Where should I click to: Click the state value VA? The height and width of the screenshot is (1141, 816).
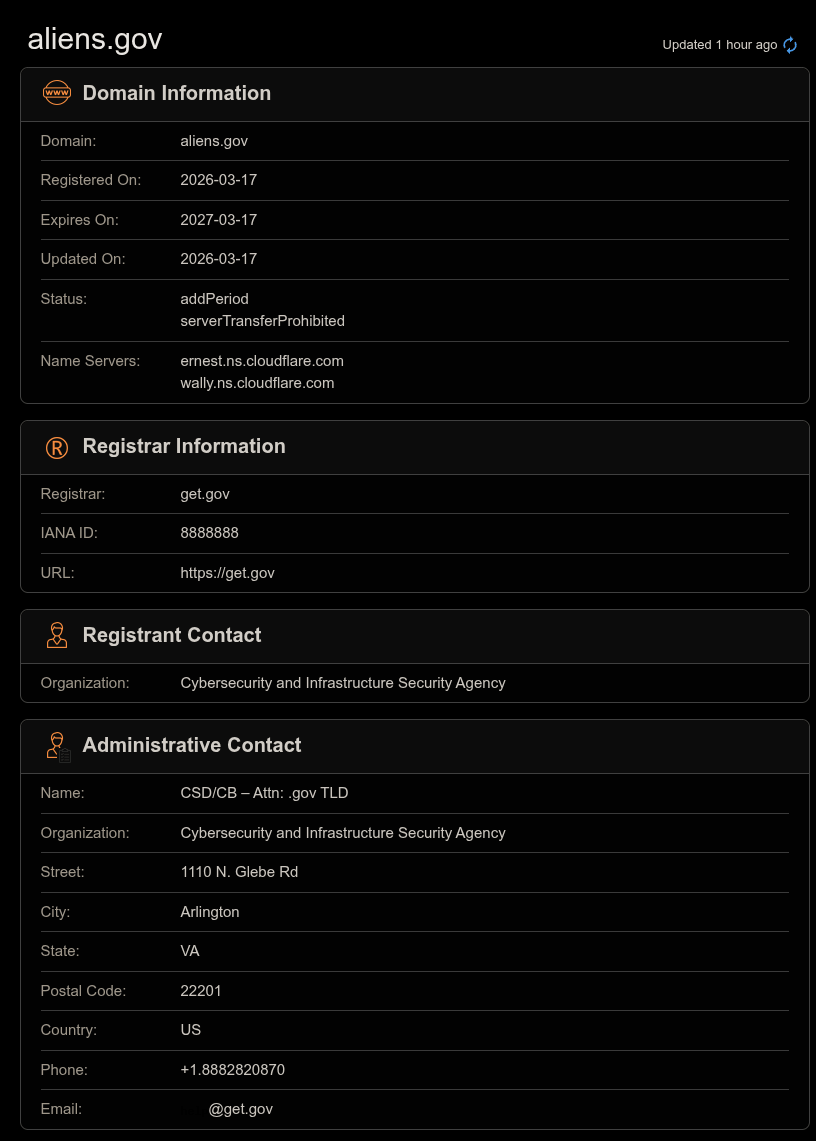189,951
